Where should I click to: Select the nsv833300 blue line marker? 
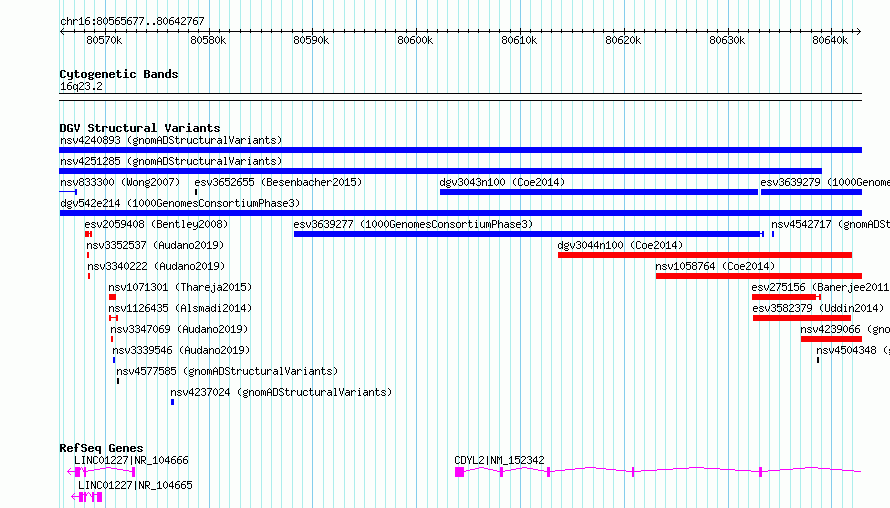(68, 192)
